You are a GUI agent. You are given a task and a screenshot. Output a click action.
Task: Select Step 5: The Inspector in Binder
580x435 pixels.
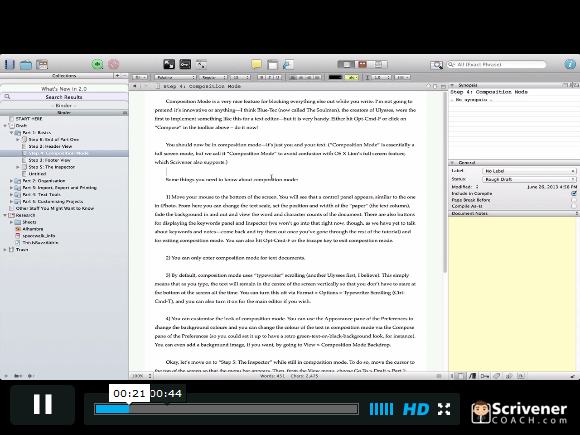tap(52, 167)
